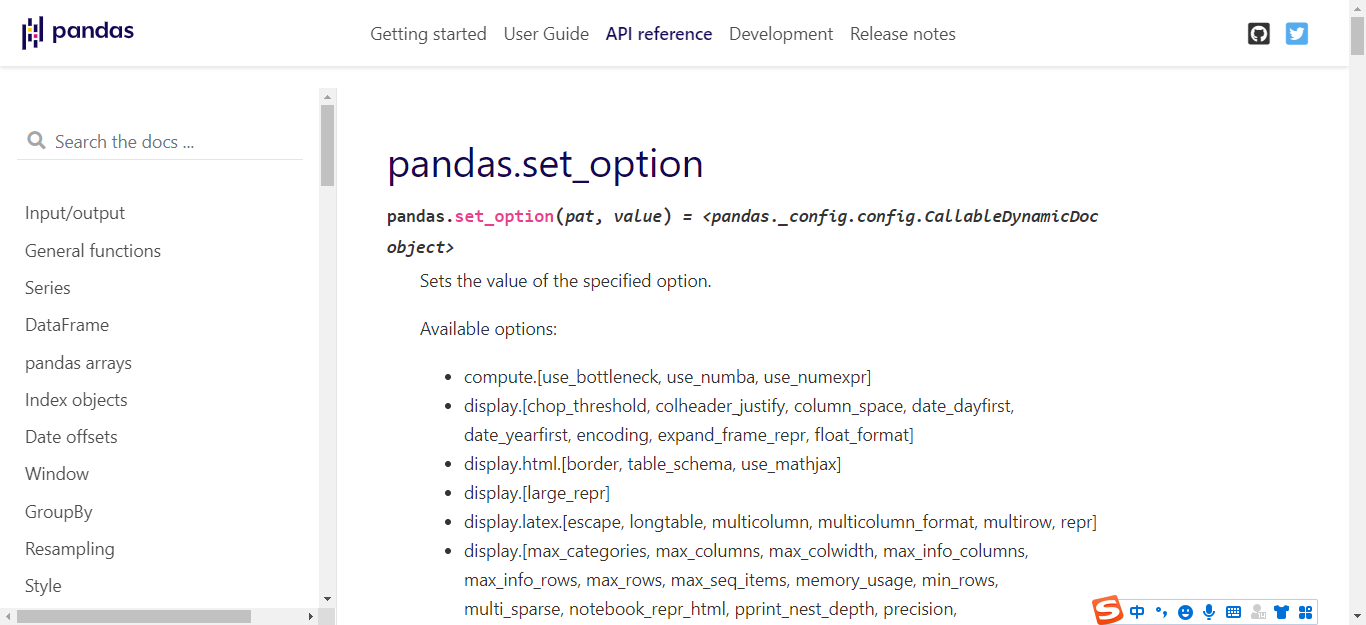The image size is (1366, 625).
Task: Open the IME toolbox grid icon
Action: point(1305,612)
